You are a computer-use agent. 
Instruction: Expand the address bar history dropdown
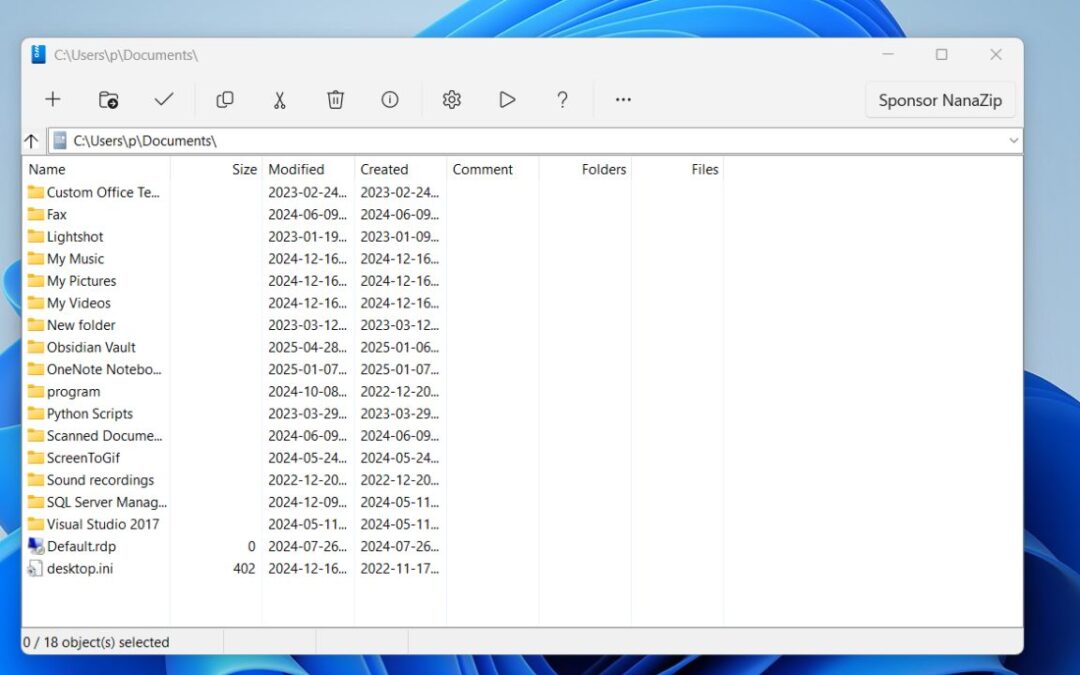pyautogui.click(x=1014, y=140)
